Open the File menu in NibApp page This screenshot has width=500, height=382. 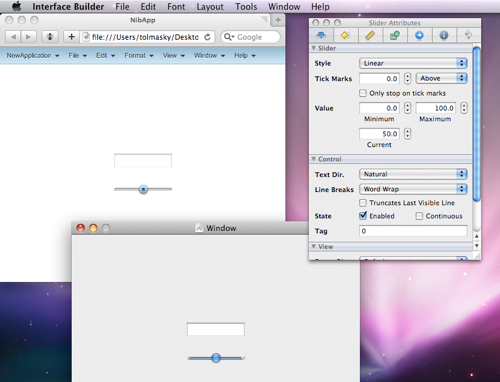(78, 55)
